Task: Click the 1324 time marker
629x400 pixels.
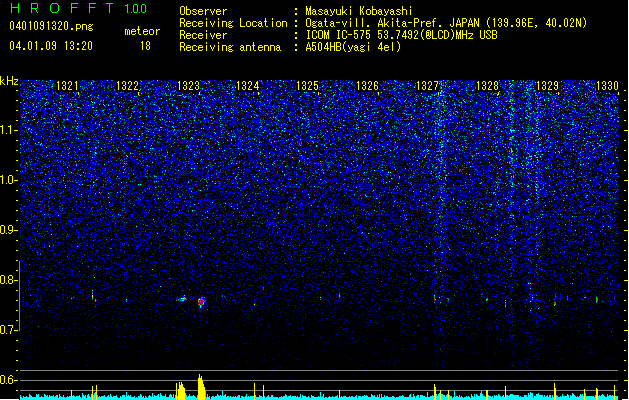Action: pyautogui.click(x=248, y=86)
